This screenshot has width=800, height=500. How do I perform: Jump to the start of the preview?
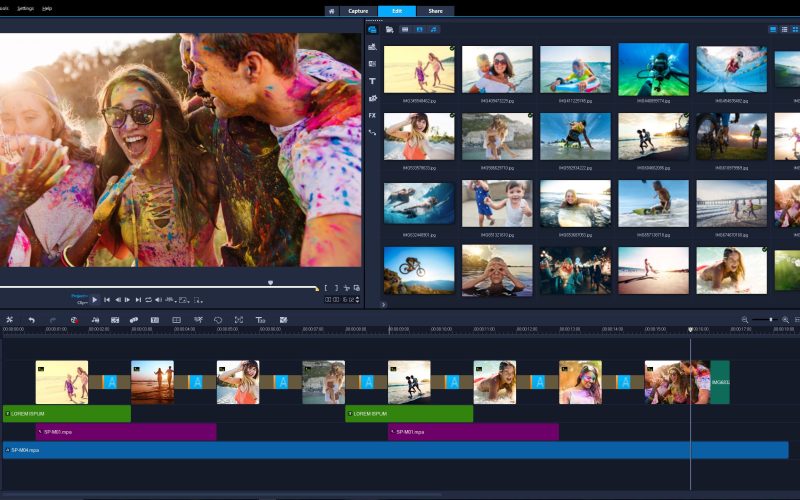point(107,299)
